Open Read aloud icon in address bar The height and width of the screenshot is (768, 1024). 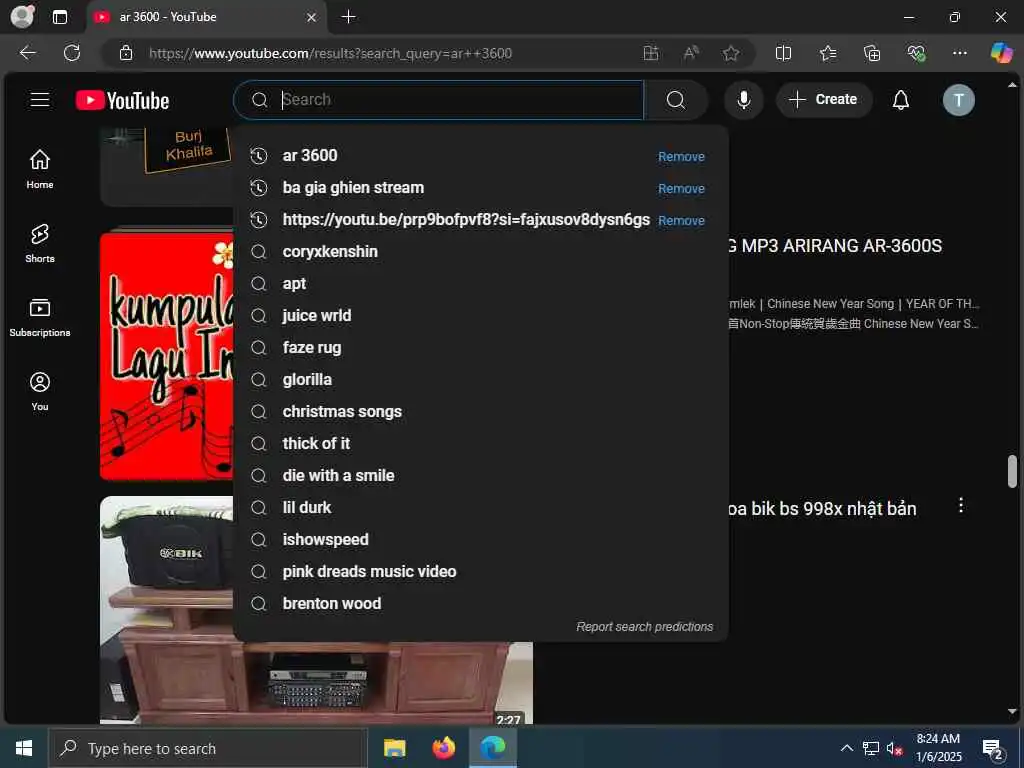691,53
